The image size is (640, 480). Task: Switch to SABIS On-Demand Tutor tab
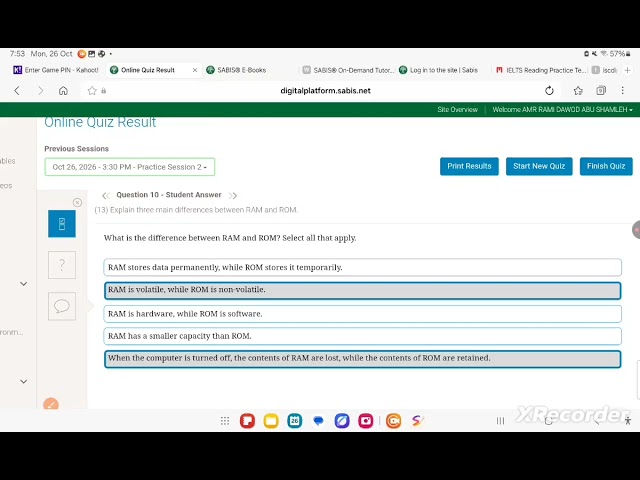348,70
